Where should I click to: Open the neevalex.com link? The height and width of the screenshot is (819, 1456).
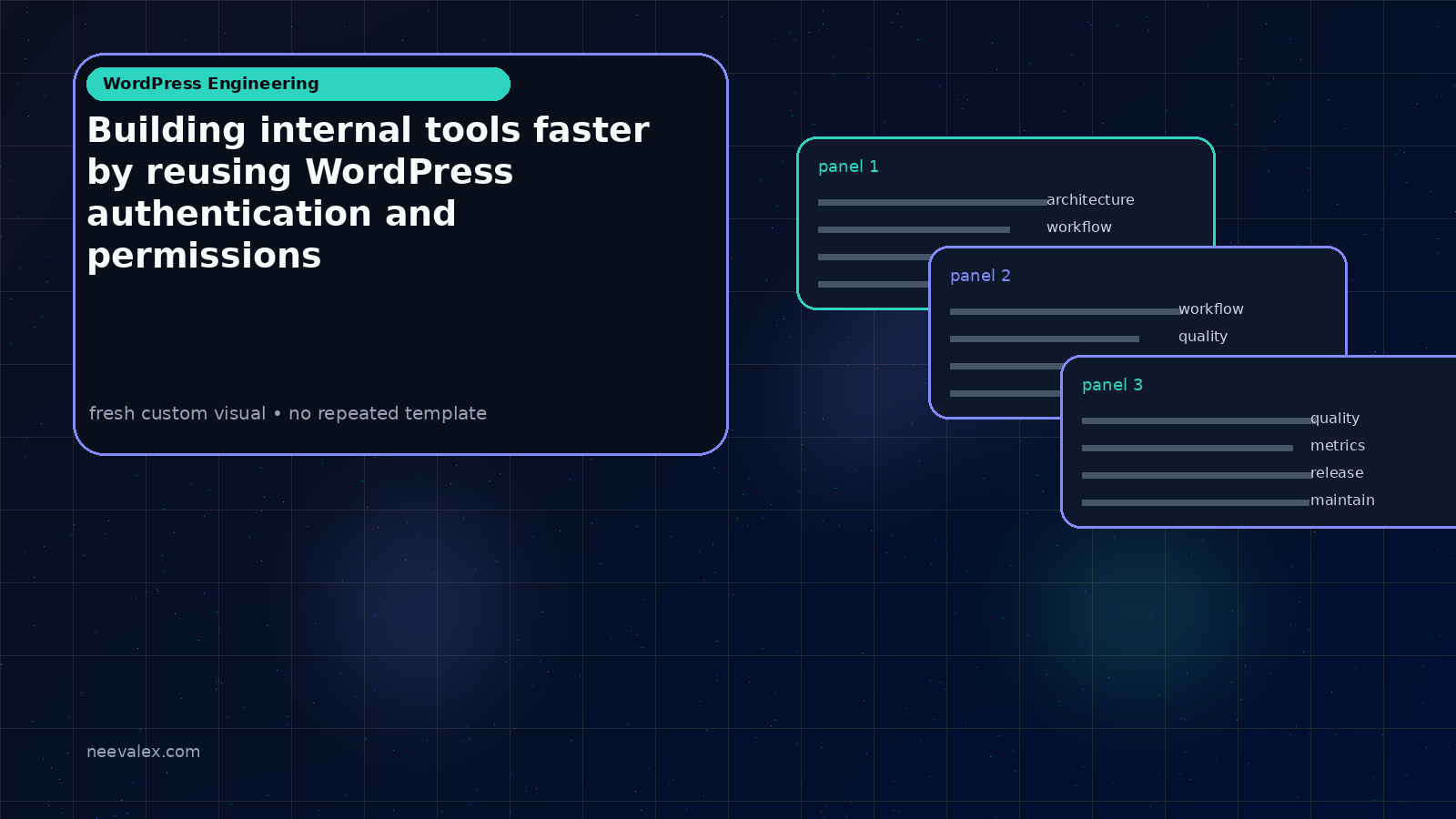(x=143, y=752)
